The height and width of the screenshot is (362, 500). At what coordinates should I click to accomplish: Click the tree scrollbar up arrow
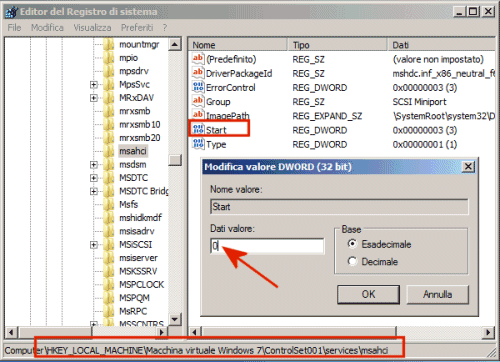(175, 44)
